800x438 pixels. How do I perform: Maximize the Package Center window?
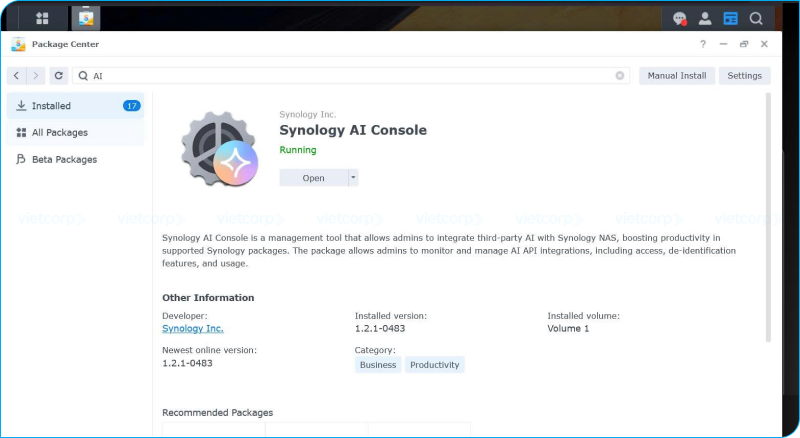pos(744,44)
